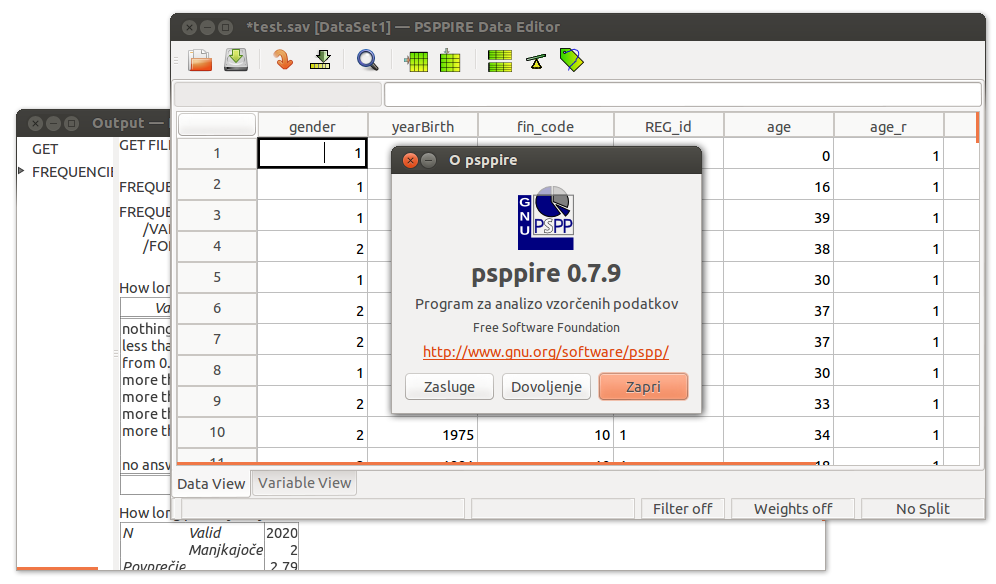Select row header 7
This screenshot has width=996, height=584.
click(x=217, y=339)
